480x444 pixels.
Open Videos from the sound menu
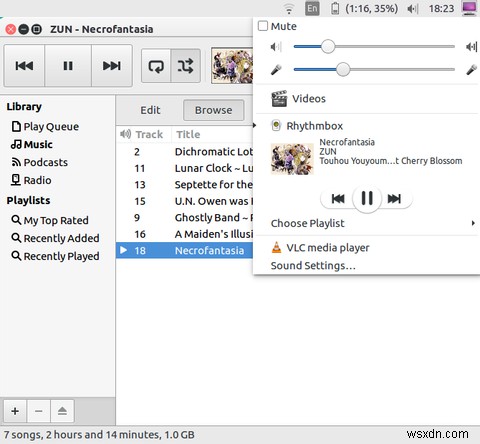pyautogui.click(x=366, y=99)
